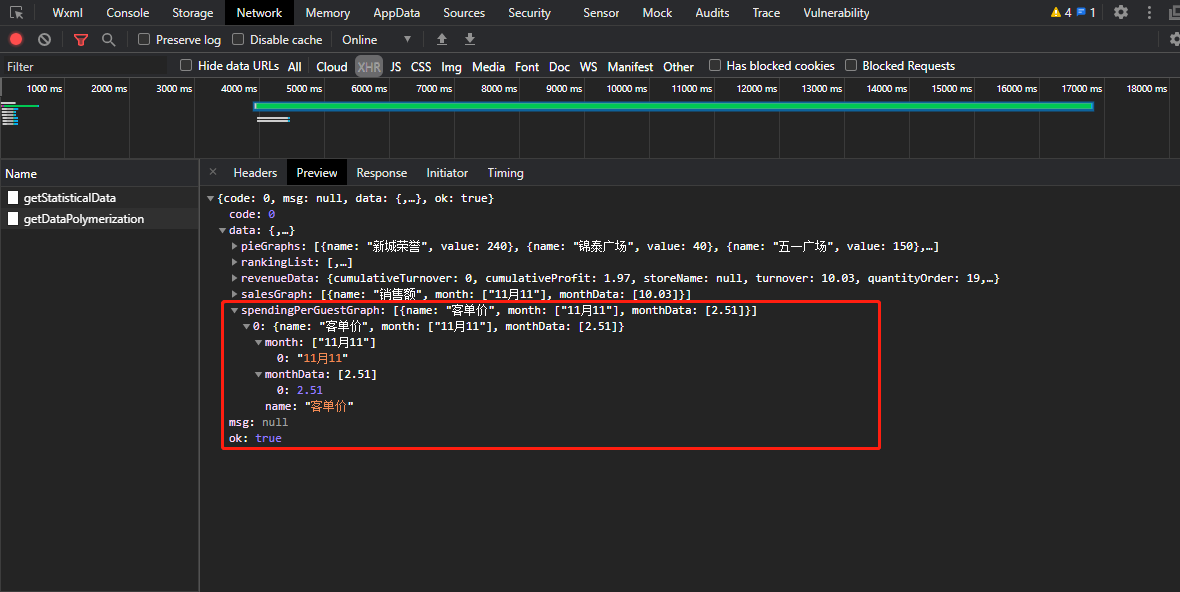Expand the pieGraphs array
The height and width of the screenshot is (592, 1180).
(235, 246)
